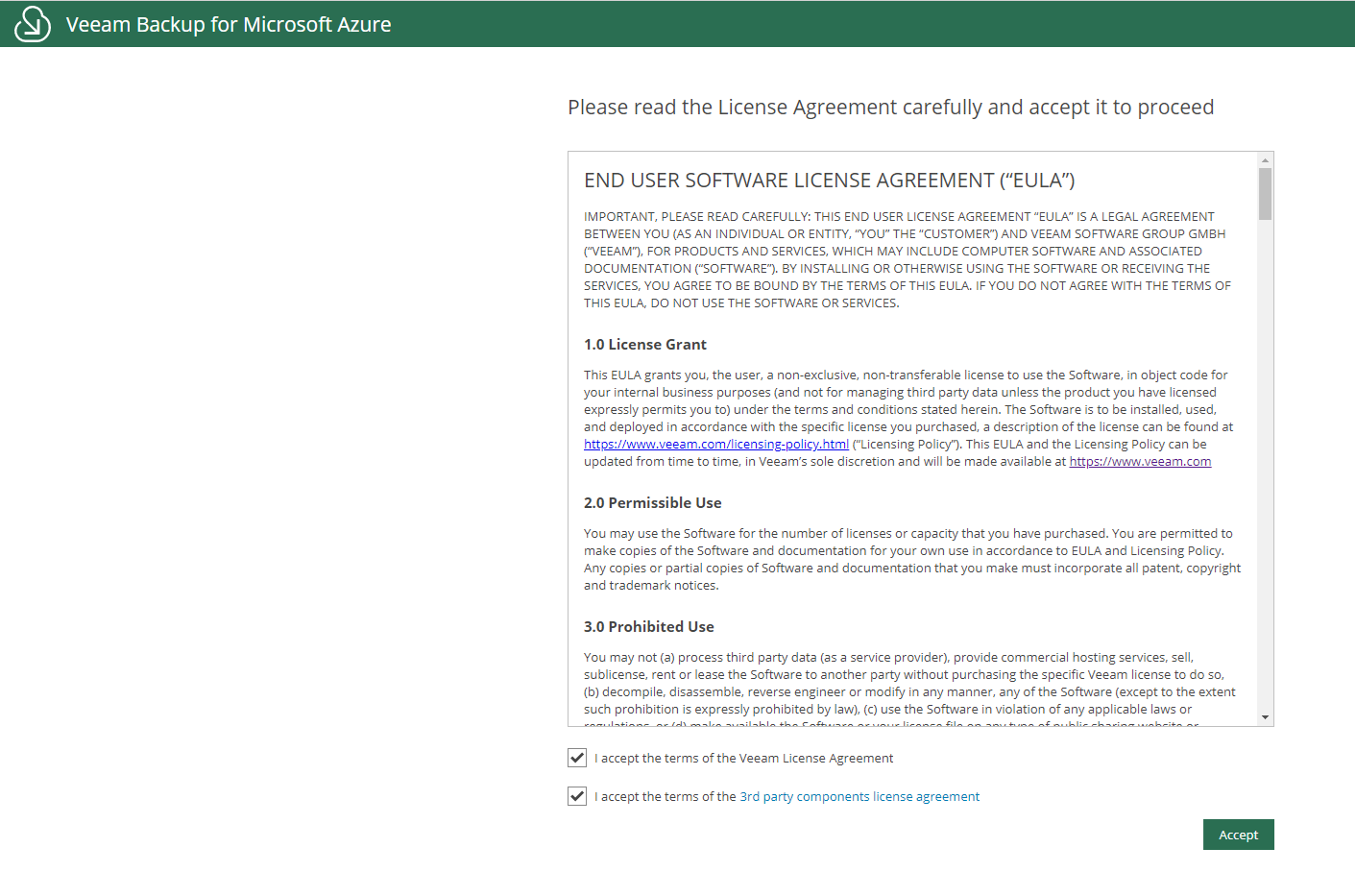
Task: Click the '2.0 Permissible Use' heading
Action: click(653, 502)
